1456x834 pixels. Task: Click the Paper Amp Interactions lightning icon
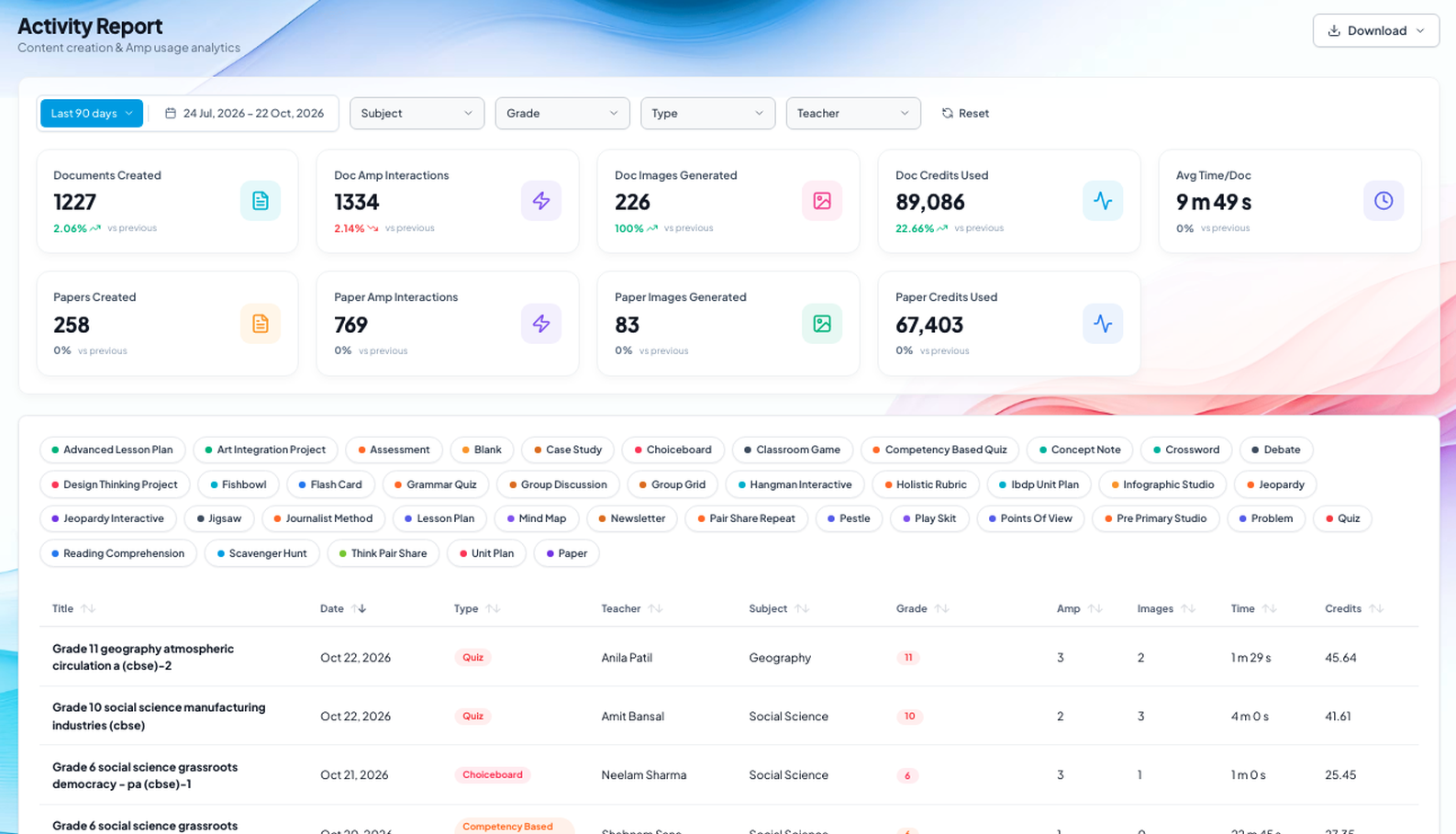pyautogui.click(x=541, y=324)
